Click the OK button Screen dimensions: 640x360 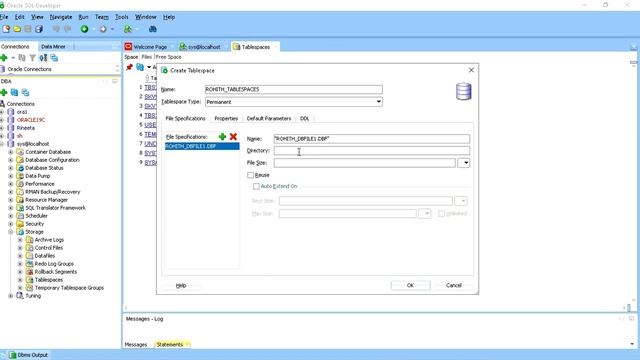click(410, 285)
